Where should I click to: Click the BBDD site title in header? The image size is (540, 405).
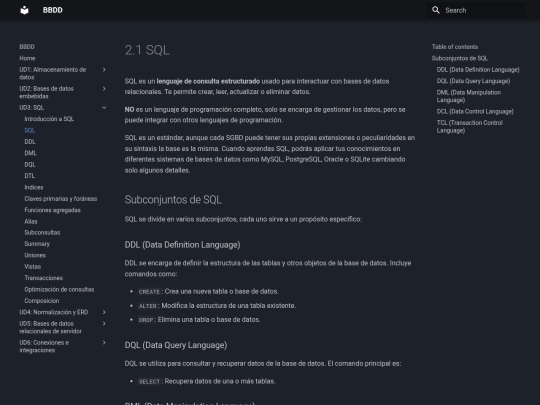click(x=53, y=10)
